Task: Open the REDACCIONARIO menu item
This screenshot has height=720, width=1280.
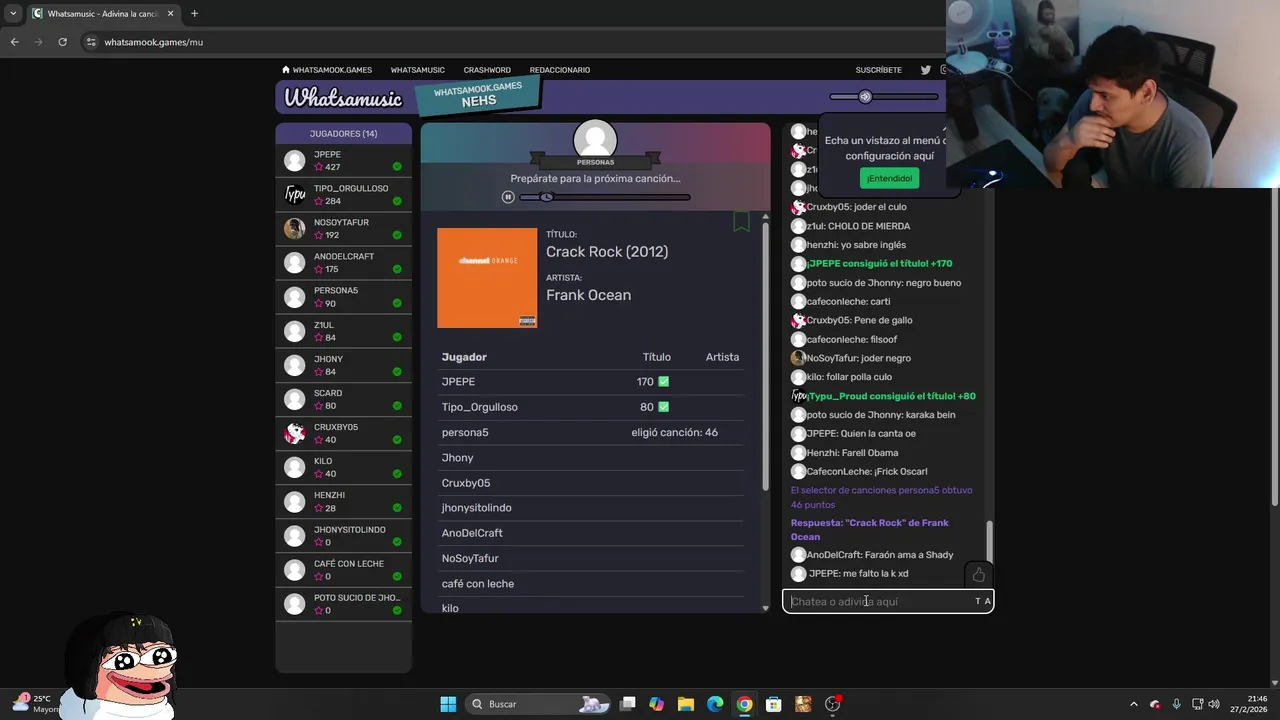Action: click(560, 70)
